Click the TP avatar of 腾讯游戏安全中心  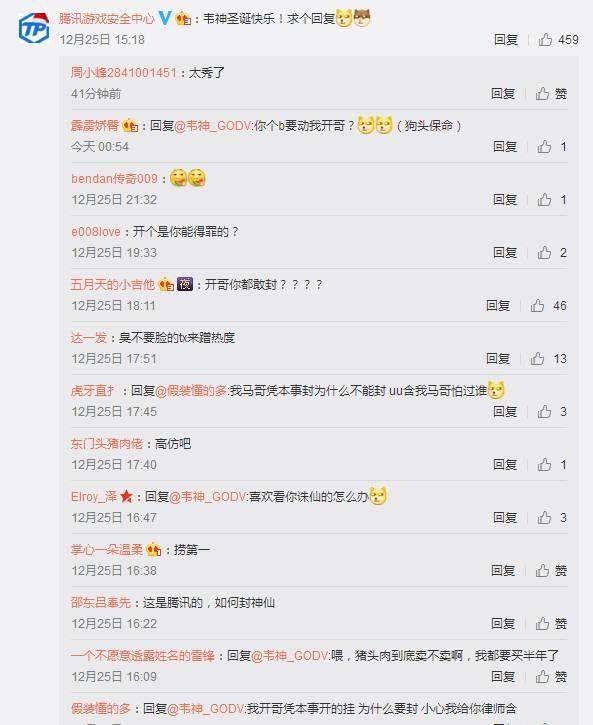(34, 29)
